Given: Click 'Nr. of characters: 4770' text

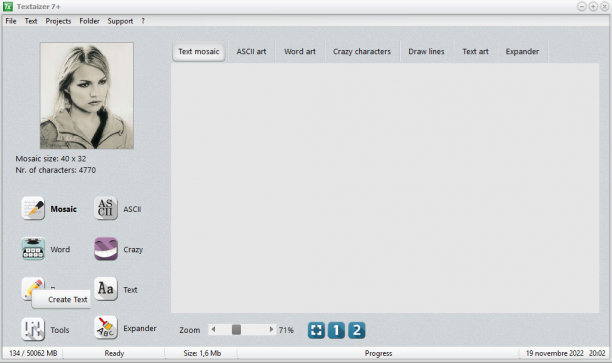Looking at the screenshot, I should tap(55, 170).
